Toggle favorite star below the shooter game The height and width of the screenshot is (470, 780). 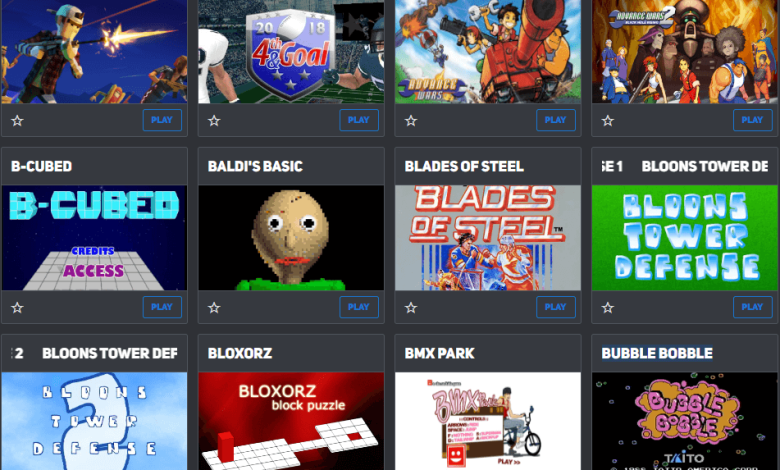coord(17,120)
